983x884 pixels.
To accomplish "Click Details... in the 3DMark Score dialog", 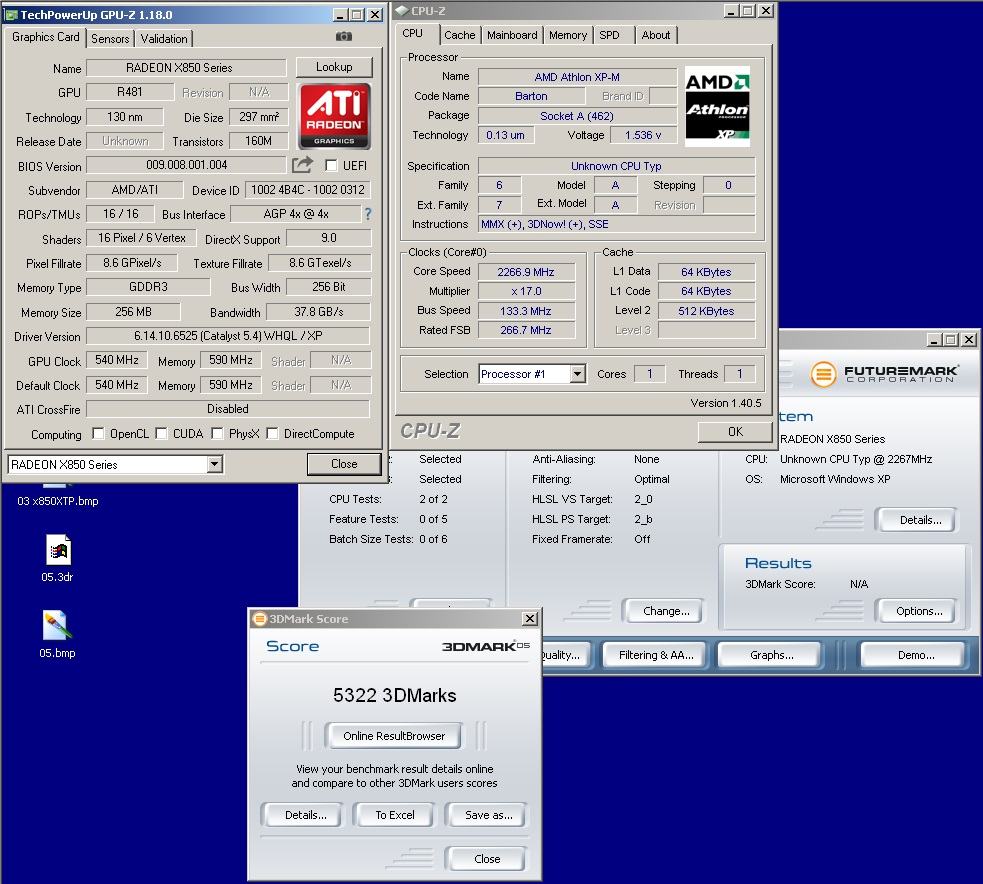I will [305, 815].
